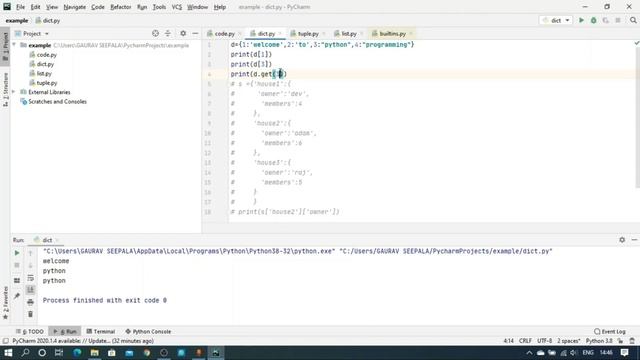The height and width of the screenshot is (360, 640).
Task: Open Windows Start menu
Action: pyautogui.click(x=8, y=353)
